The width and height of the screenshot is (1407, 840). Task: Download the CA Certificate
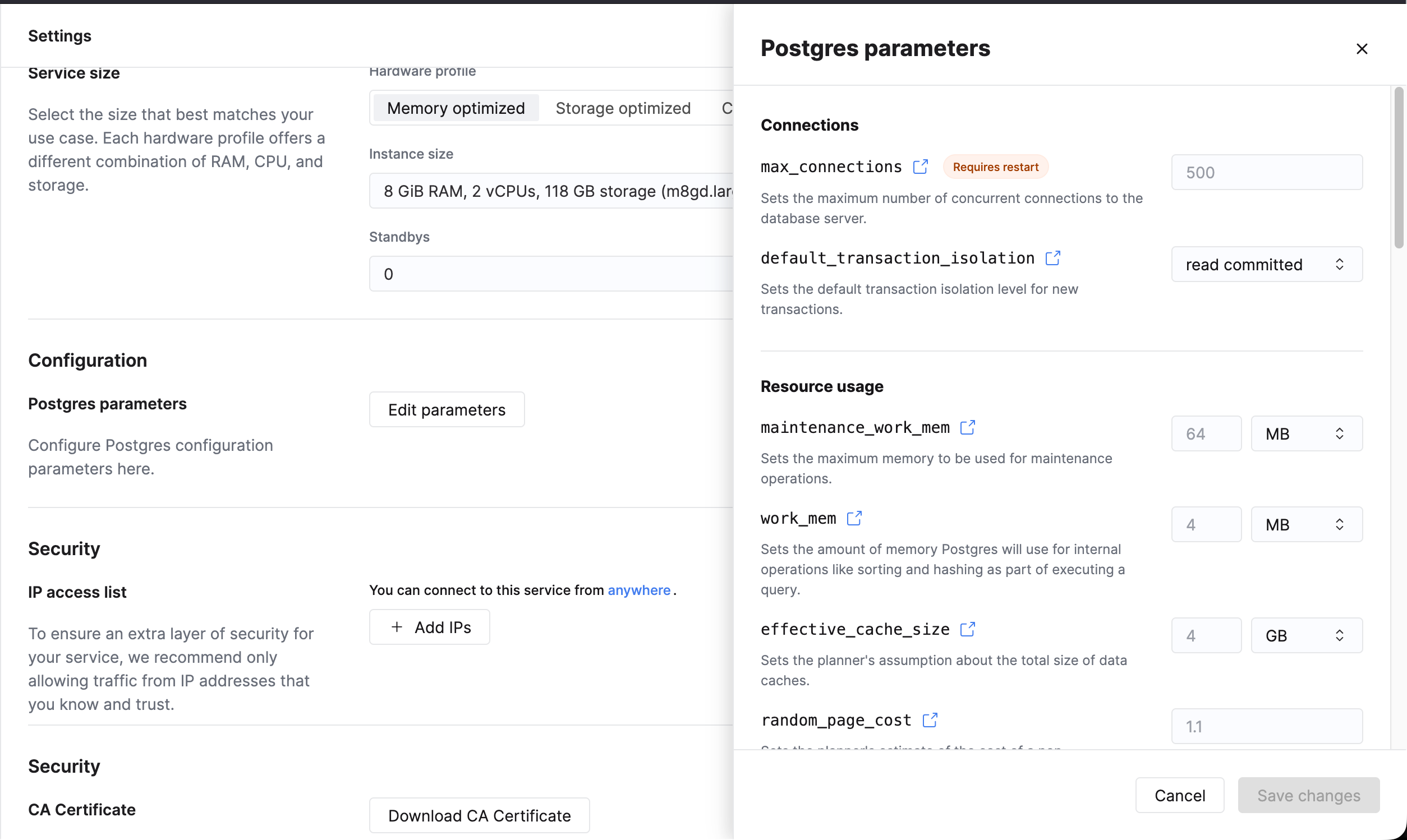(x=479, y=815)
